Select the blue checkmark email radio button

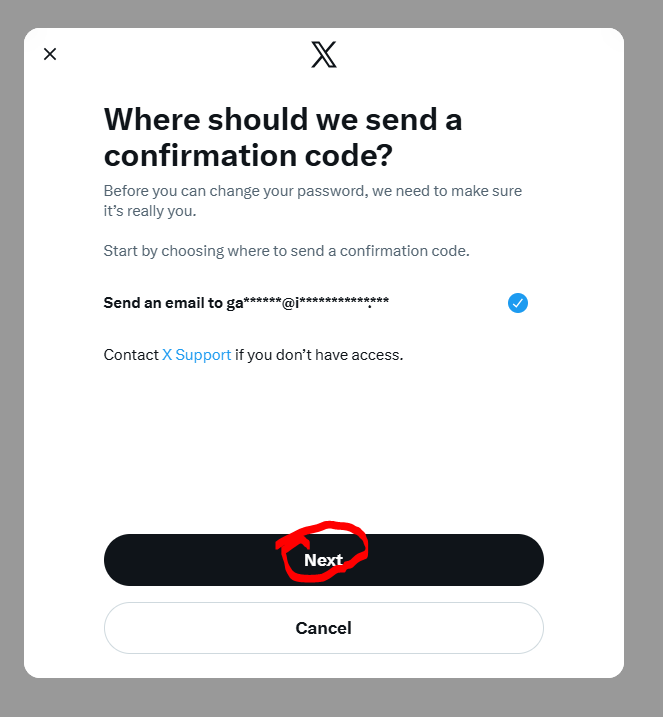pos(517,303)
